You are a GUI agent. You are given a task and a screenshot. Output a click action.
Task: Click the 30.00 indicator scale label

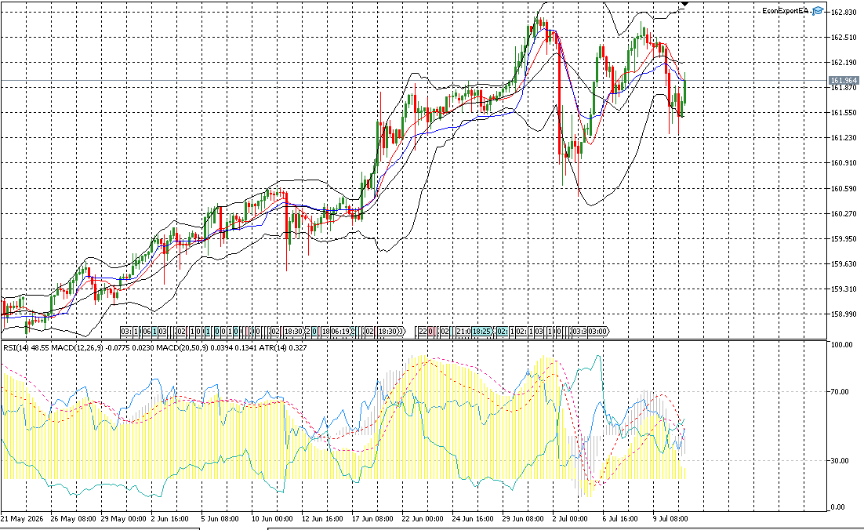click(x=841, y=461)
